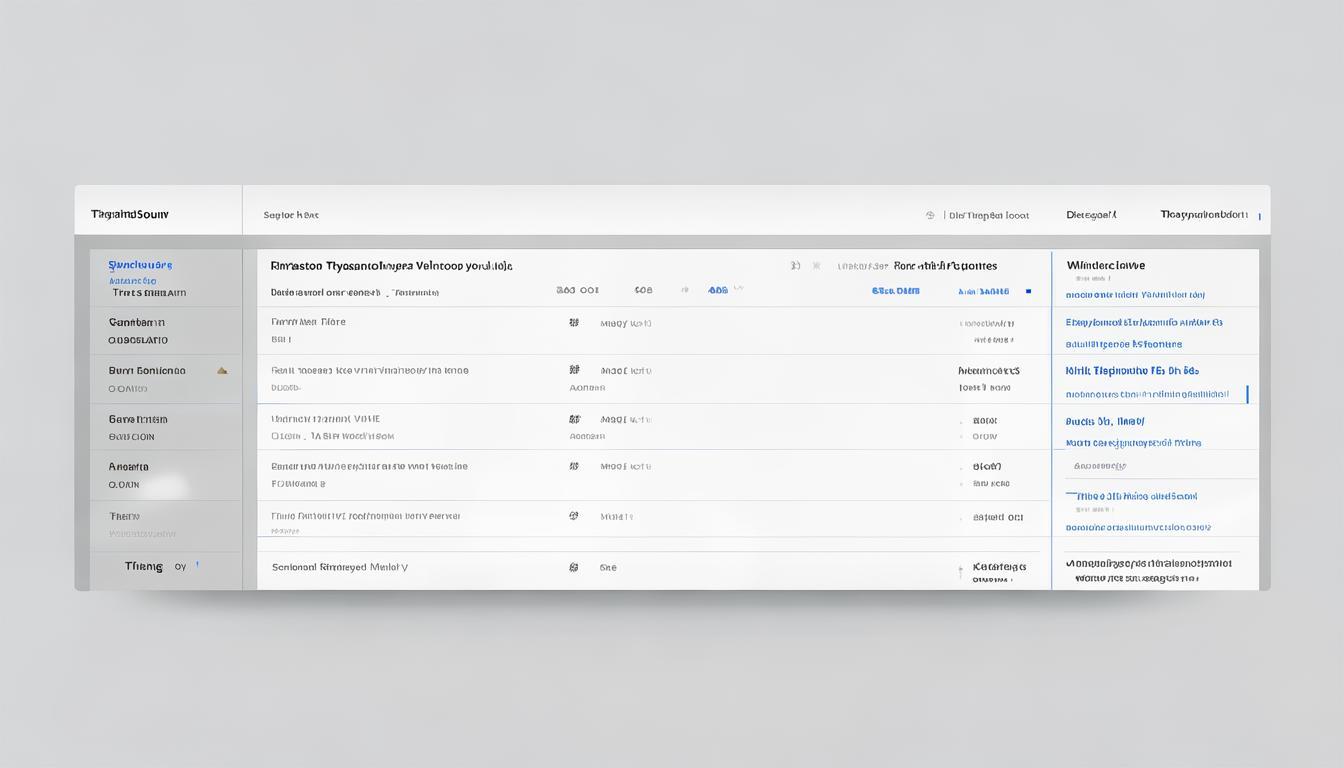Click the globe icon in the top bar
The height and width of the screenshot is (768, 1344).
click(930, 215)
